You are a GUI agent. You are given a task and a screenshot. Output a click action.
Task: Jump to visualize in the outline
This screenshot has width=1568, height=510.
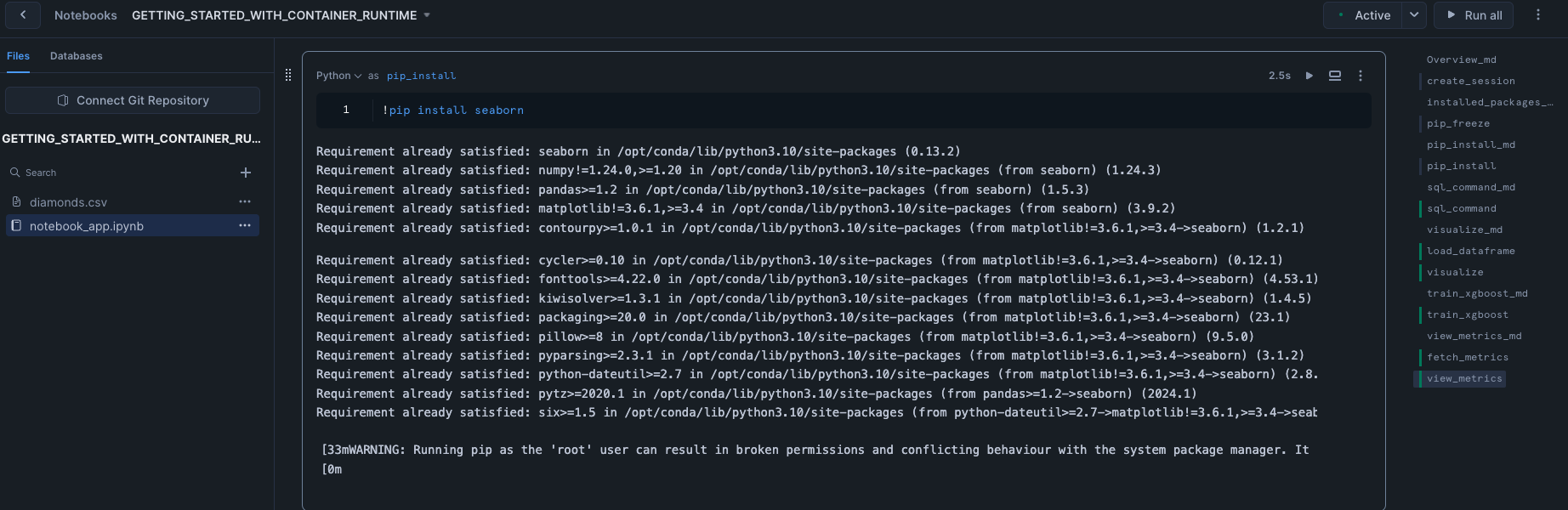pyautogui.click(x=1455, y=272)
